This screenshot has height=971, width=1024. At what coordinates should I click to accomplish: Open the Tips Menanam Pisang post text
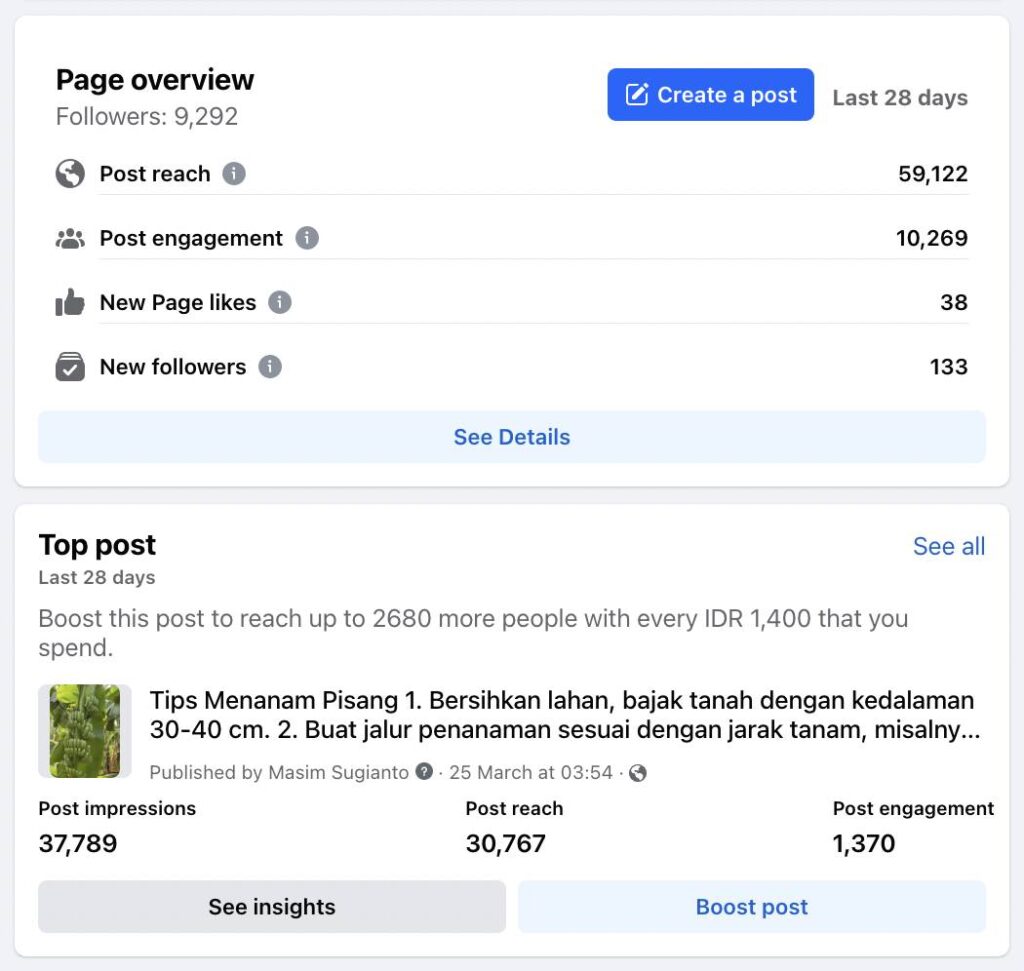[x=562, y=715]
